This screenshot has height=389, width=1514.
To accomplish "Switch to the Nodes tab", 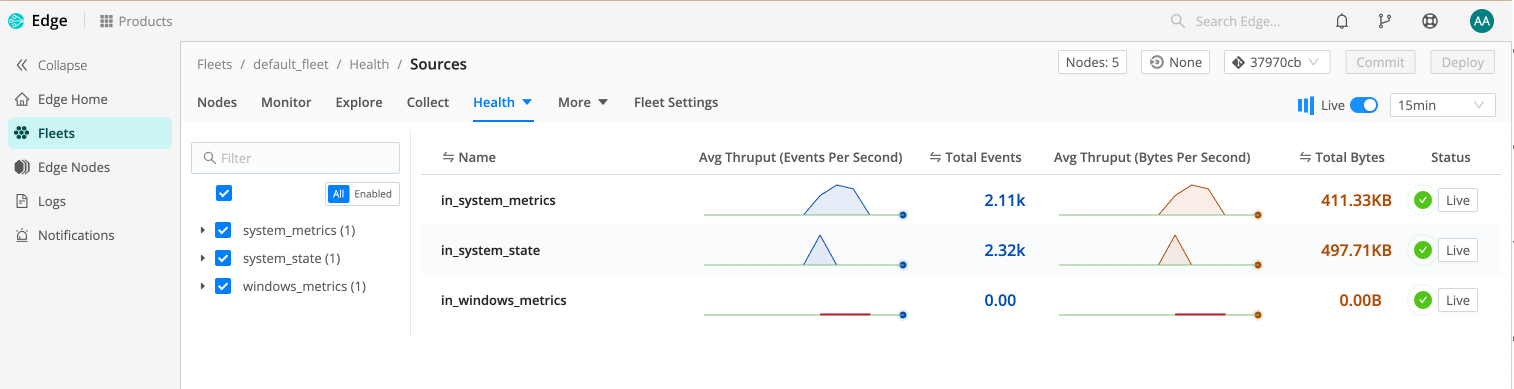I will (x=217, y=102).
